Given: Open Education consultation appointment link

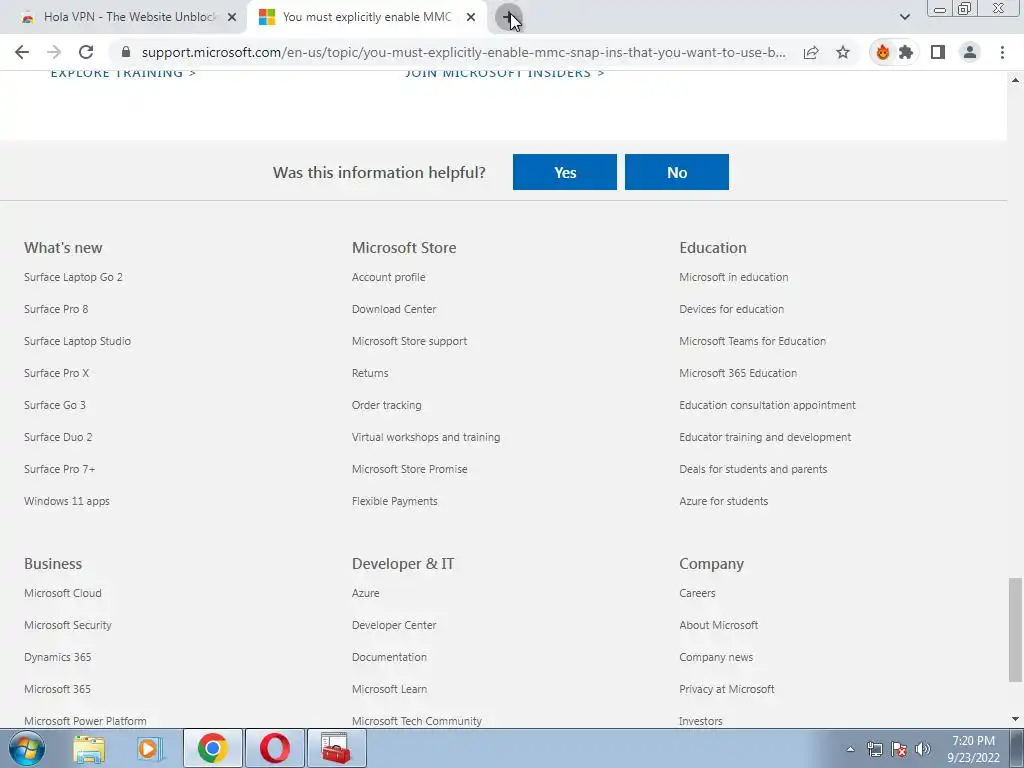Looking at the screenshot, I should (767, 405).
